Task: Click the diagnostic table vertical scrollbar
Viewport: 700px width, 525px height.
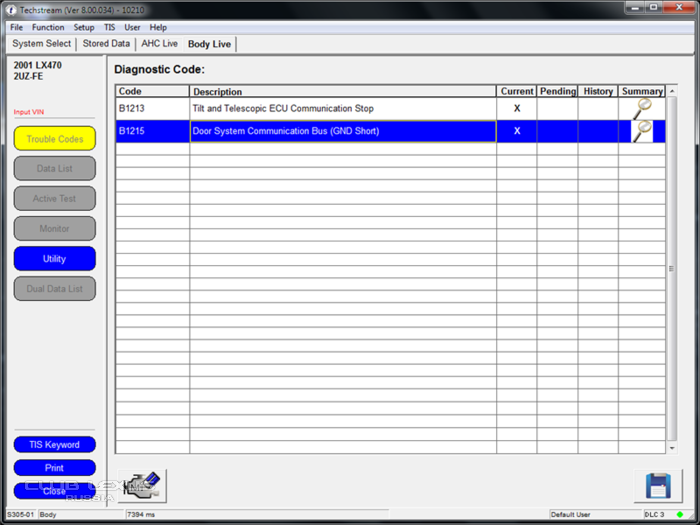Action: coord(671,270)
